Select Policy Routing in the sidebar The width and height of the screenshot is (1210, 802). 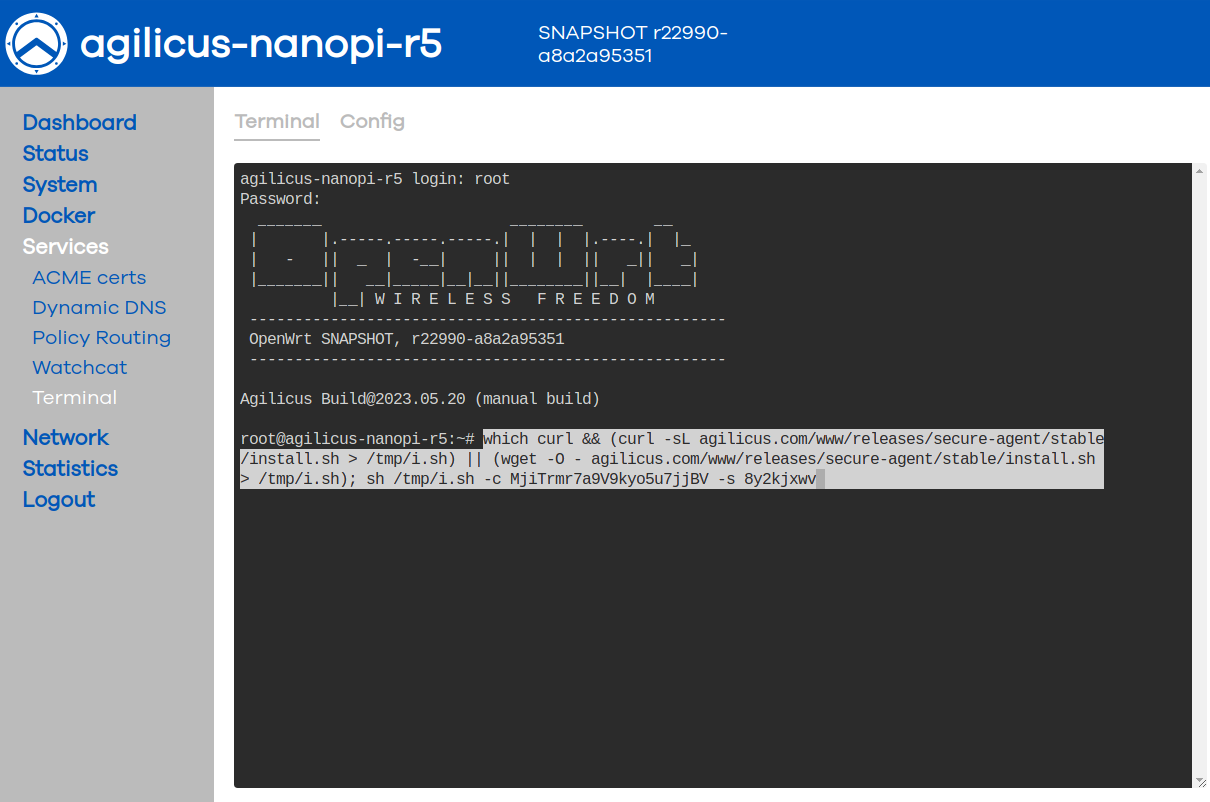coord(101,337)
